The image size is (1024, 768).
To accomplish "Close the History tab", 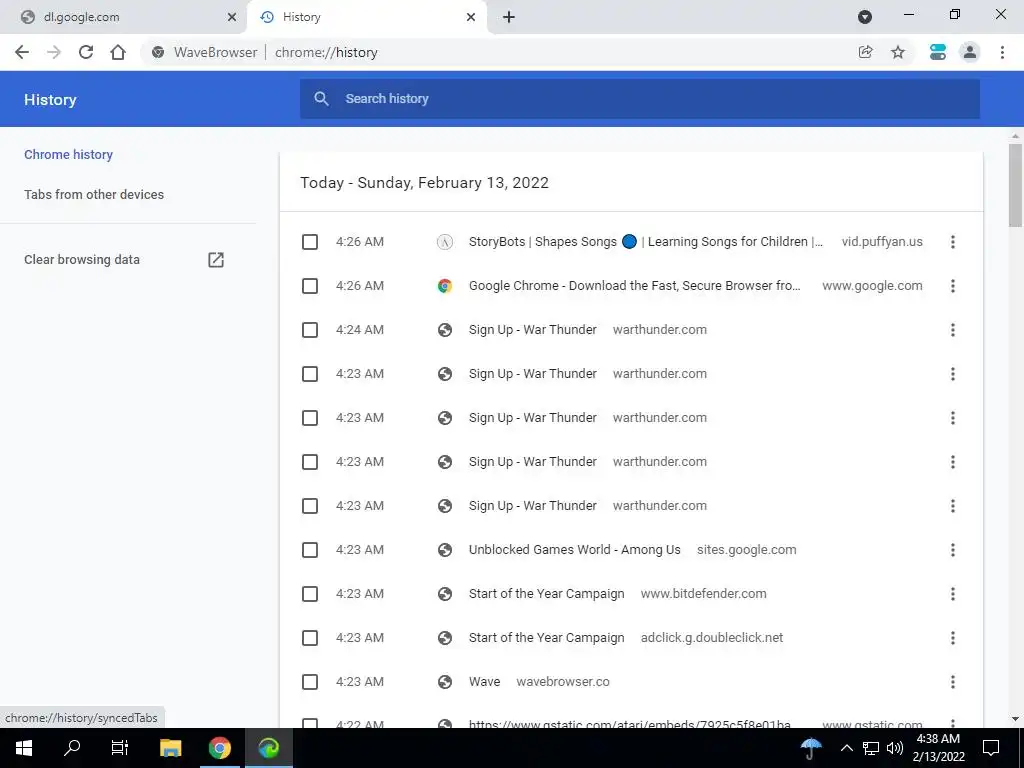I will [x=471, y=17].
